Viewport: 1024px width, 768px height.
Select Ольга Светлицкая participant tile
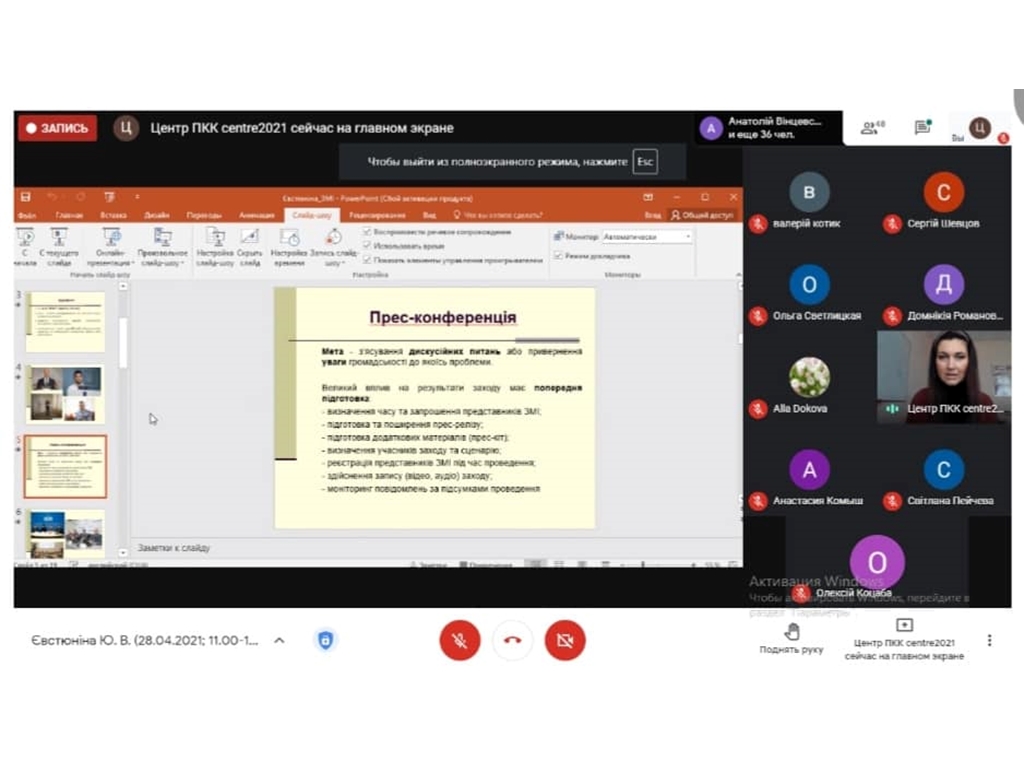point(809,295)
